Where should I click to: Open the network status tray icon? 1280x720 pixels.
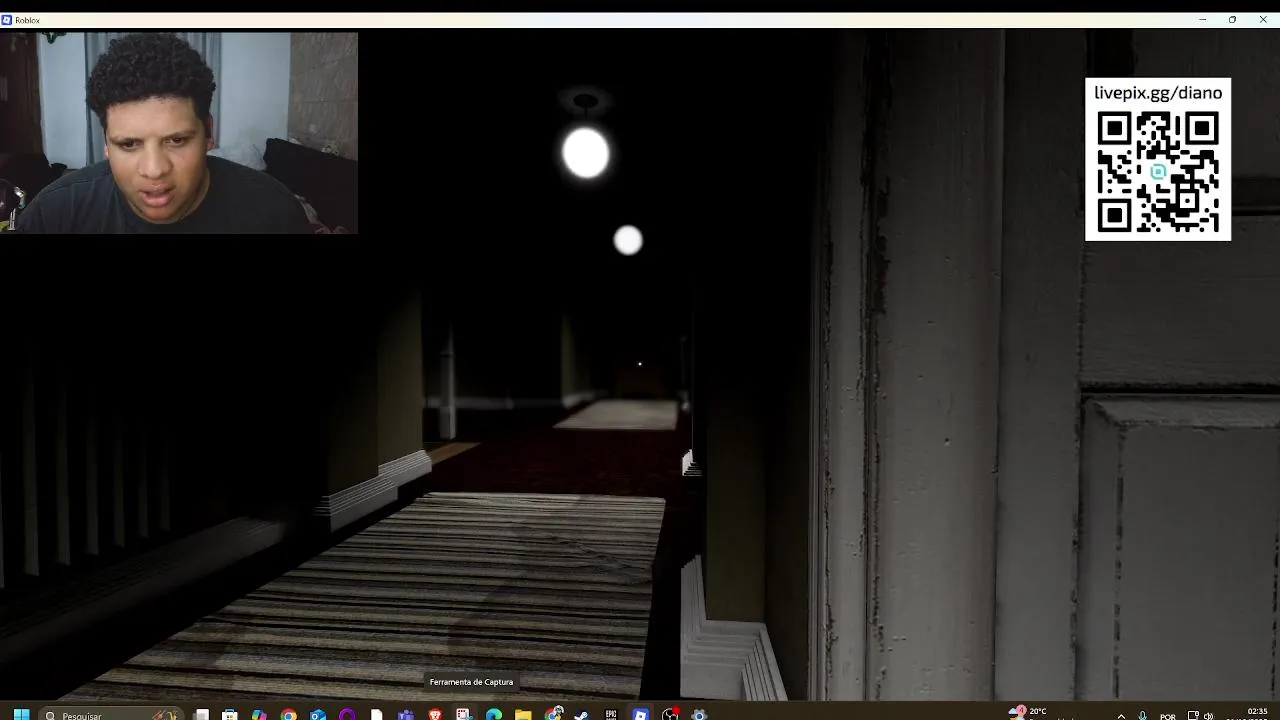pos(1193,715)
